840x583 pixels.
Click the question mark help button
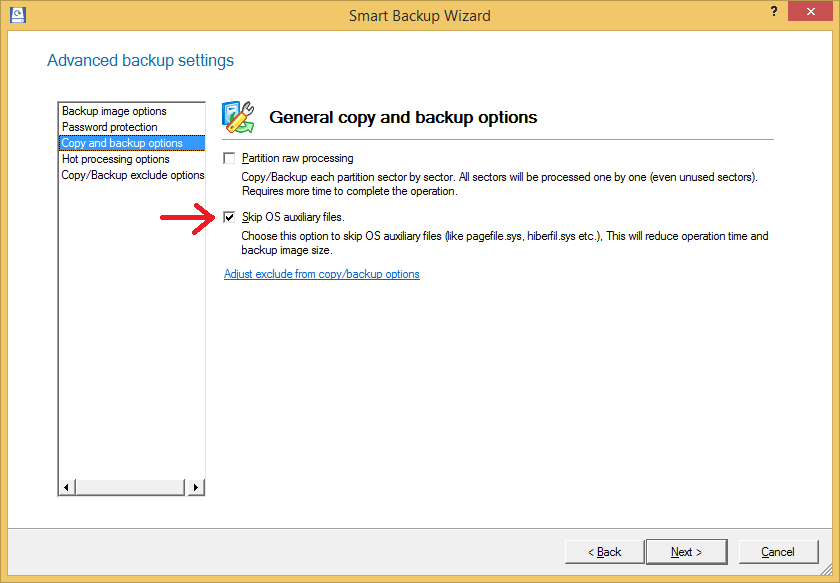(x=774, y=12)
